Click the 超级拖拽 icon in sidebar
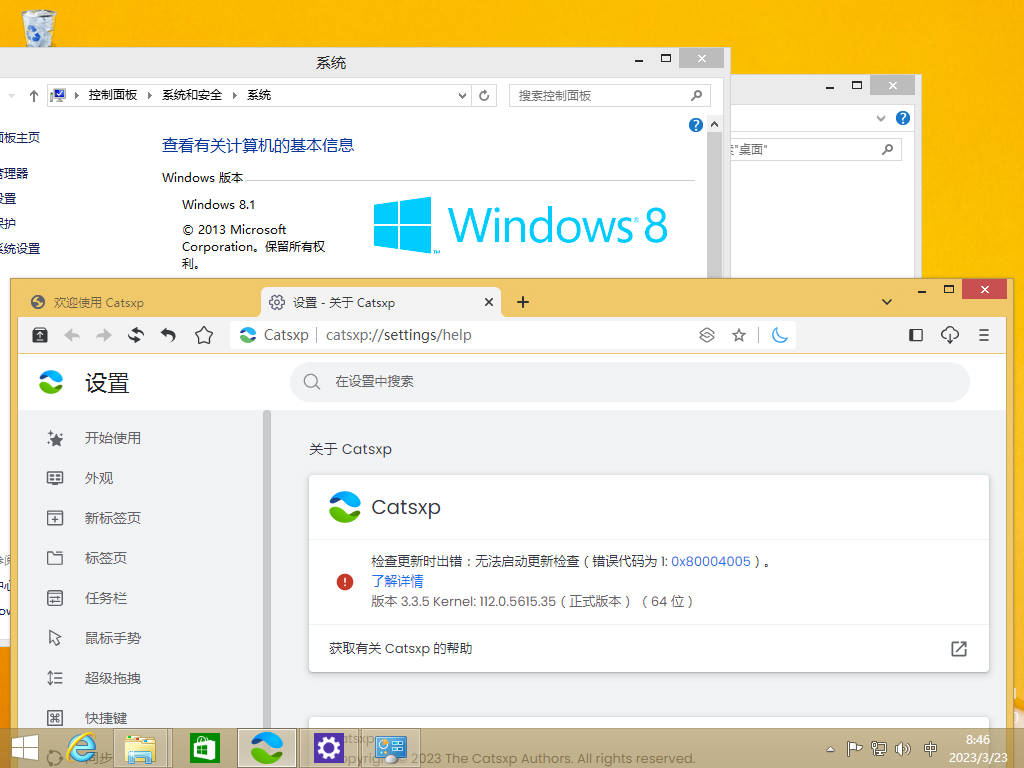This screenshot has width=1024, height=768. 55,678
